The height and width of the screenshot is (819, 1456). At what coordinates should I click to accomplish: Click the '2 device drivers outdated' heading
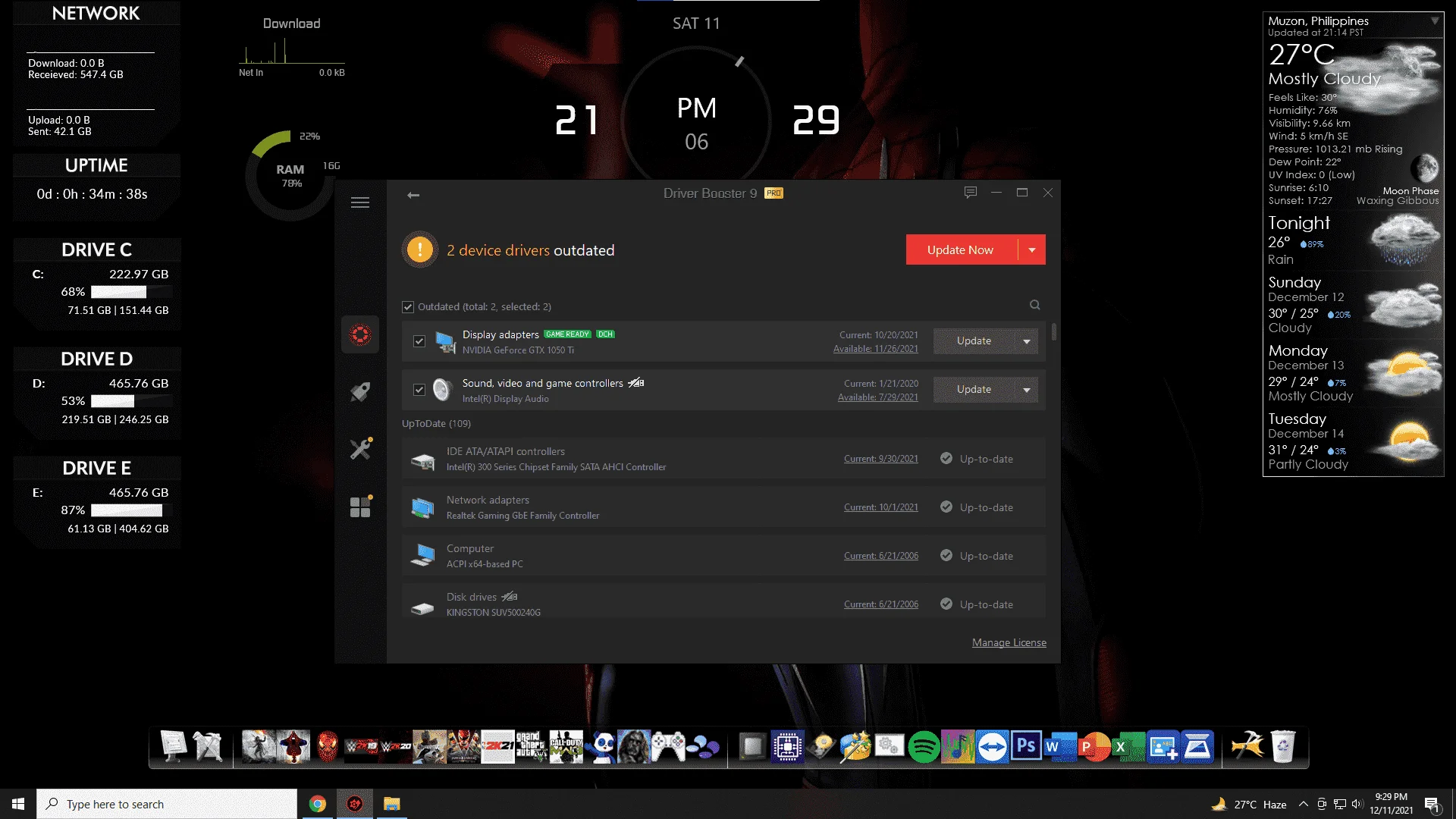(x=530, y=250)
